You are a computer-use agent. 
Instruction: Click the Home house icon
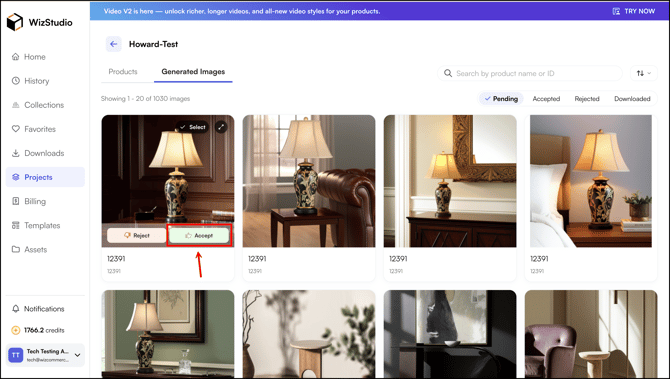tap(16, 57)
